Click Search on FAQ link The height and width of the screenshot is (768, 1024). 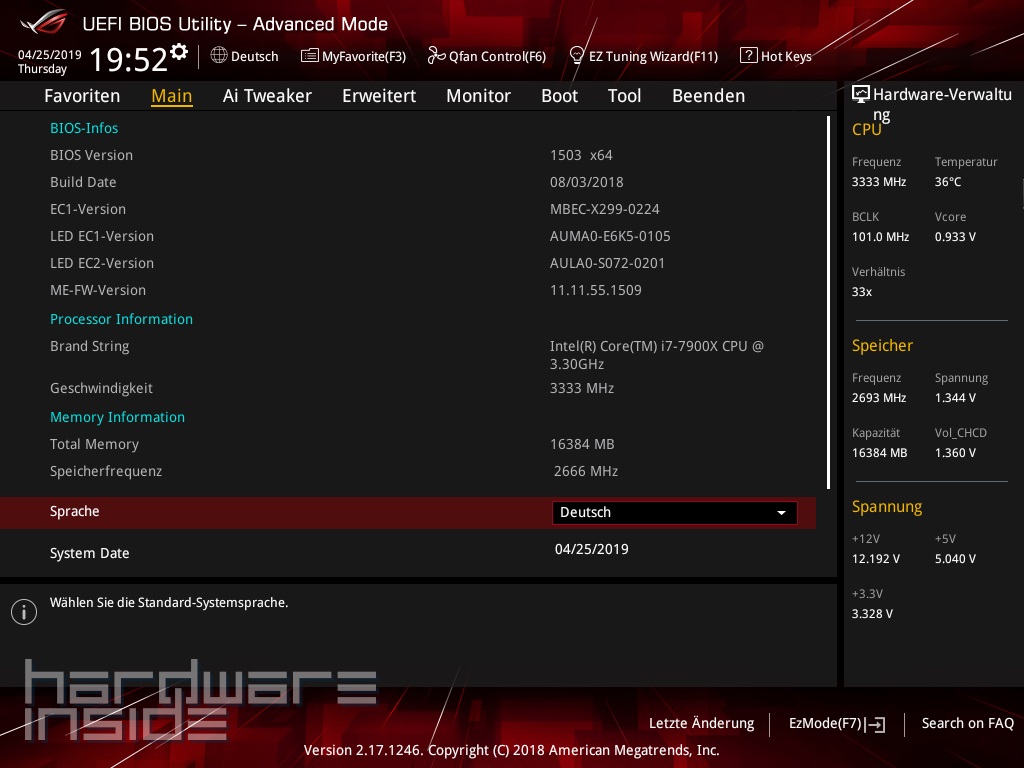point(968,724)
